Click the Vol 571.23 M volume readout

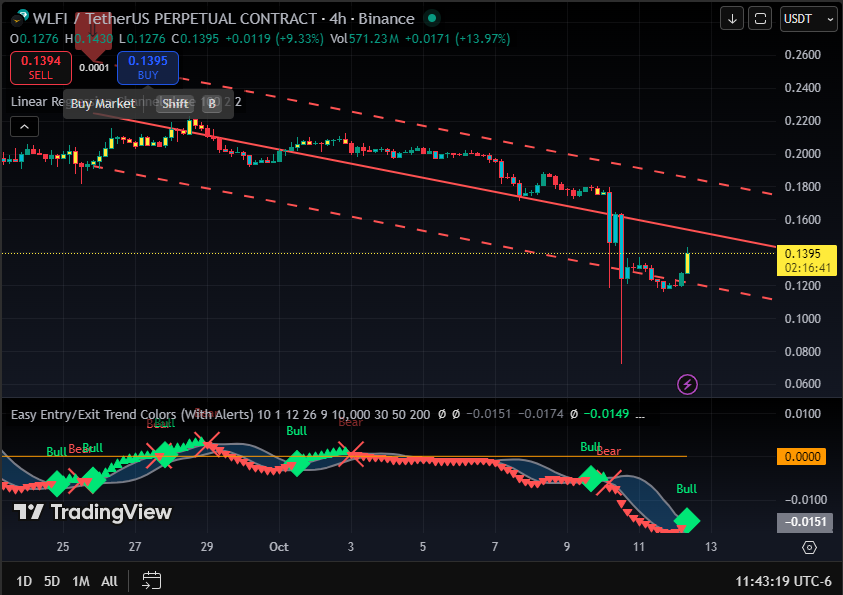[364, 39]
